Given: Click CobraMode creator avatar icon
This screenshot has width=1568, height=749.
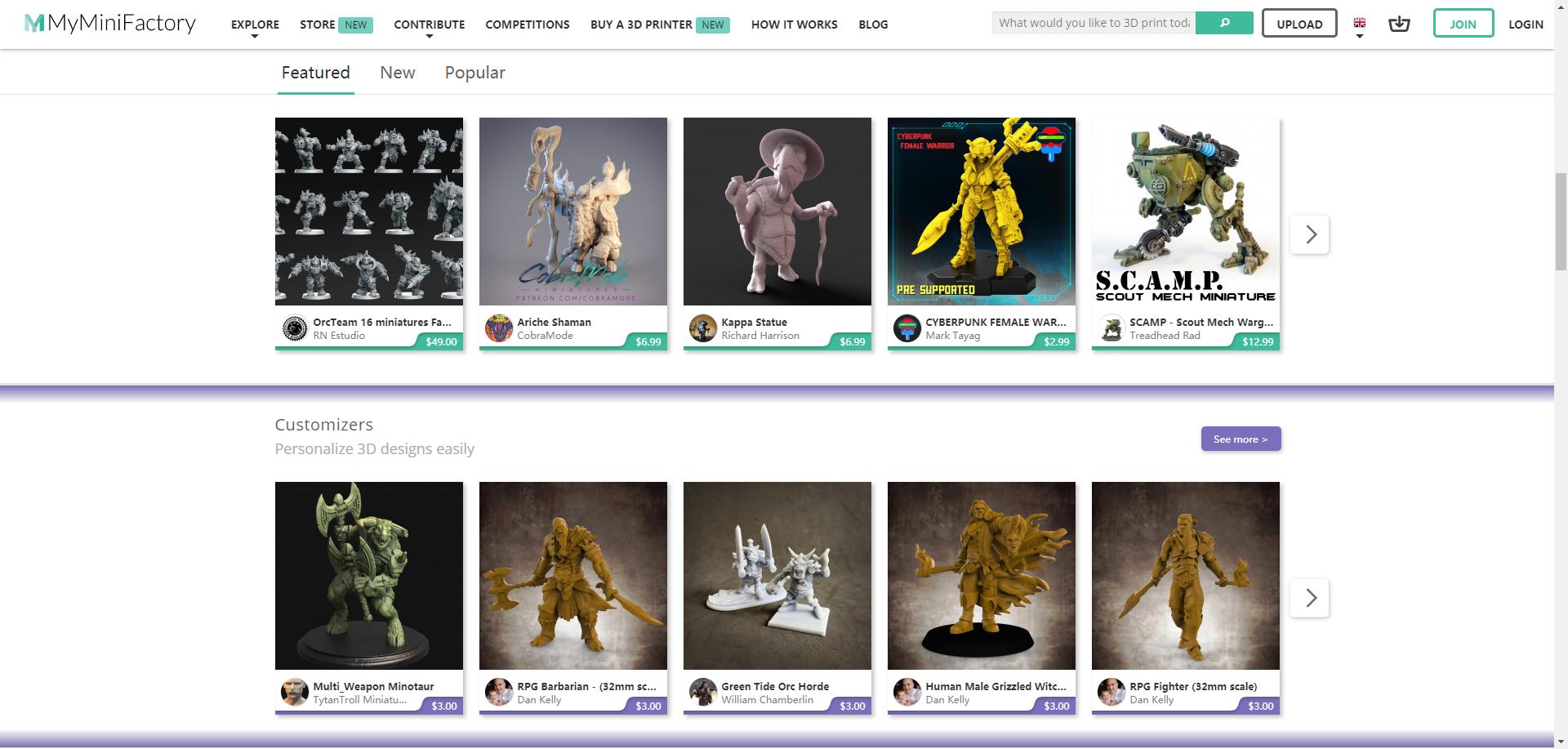Looking at the screenshot, I should click(498, 328).
